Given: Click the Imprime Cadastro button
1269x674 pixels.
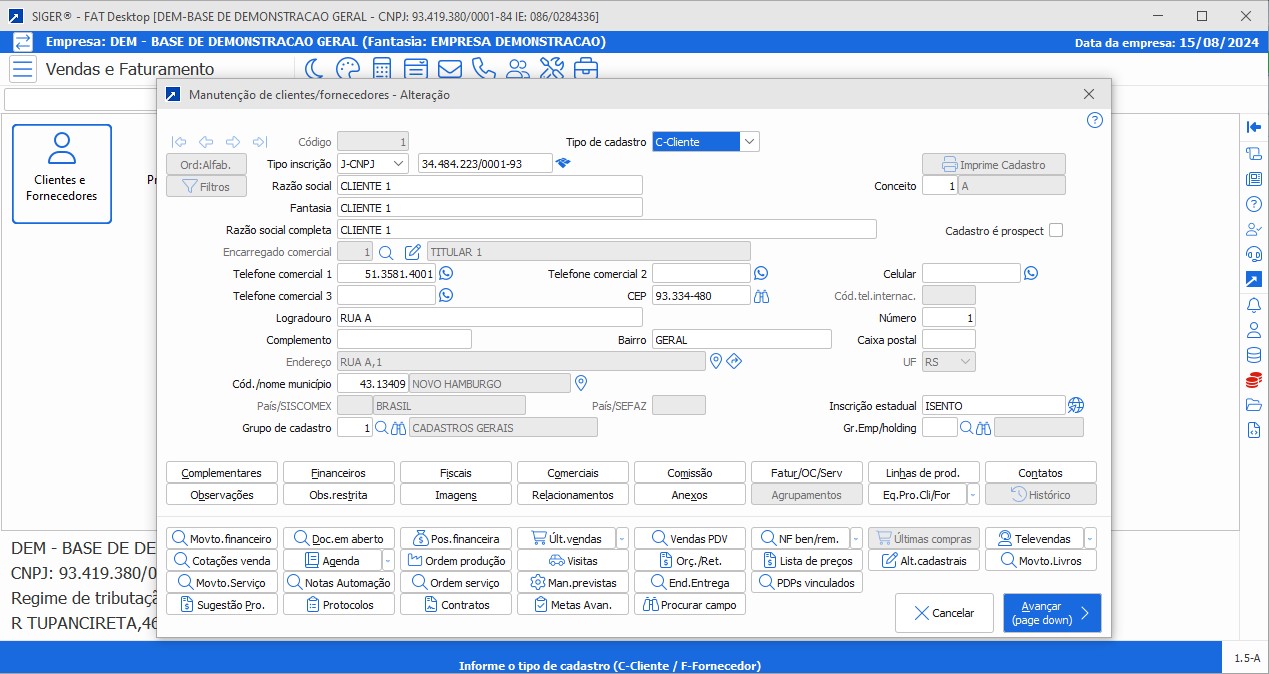Looking at the screenshot, I should click(993, 164).
